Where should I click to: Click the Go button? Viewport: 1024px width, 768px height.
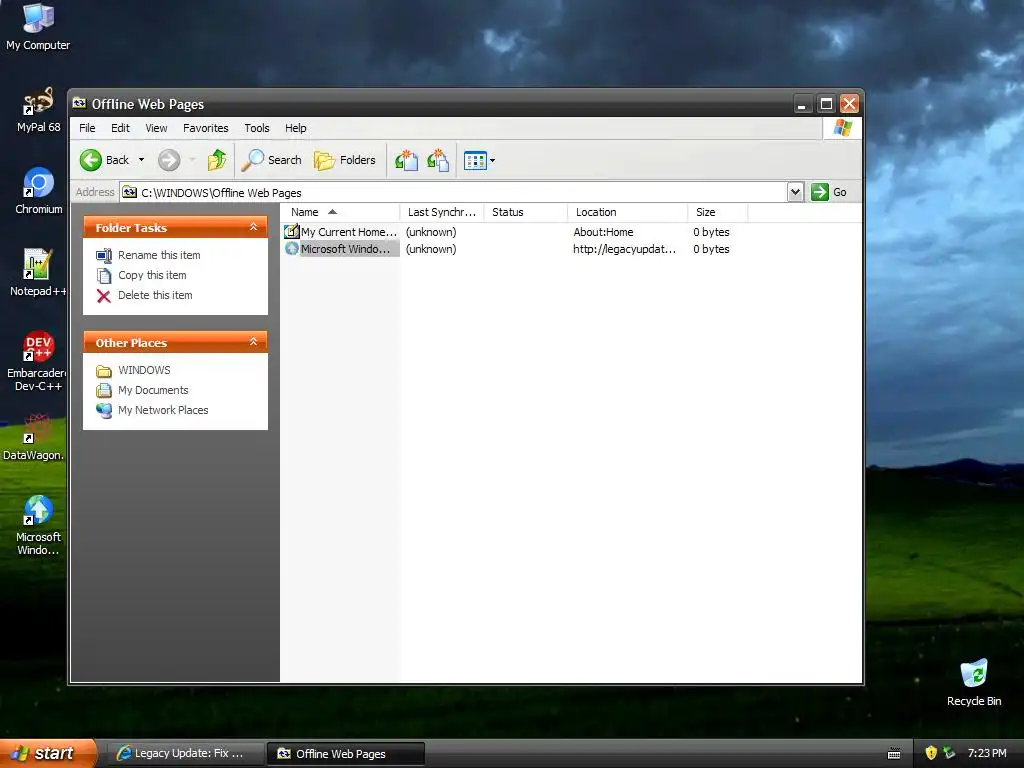(829, 192)
